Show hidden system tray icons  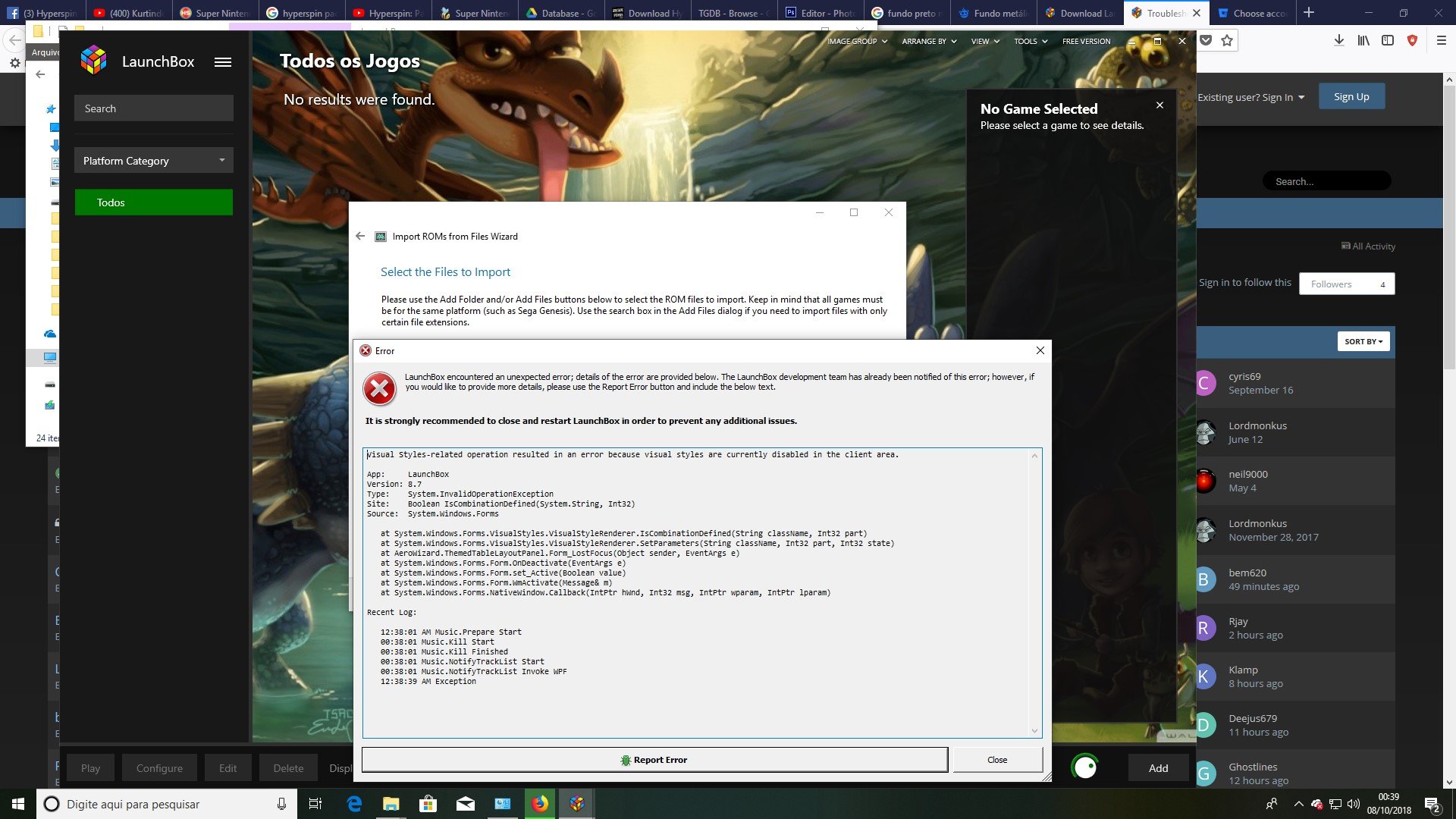(1298, 804)
